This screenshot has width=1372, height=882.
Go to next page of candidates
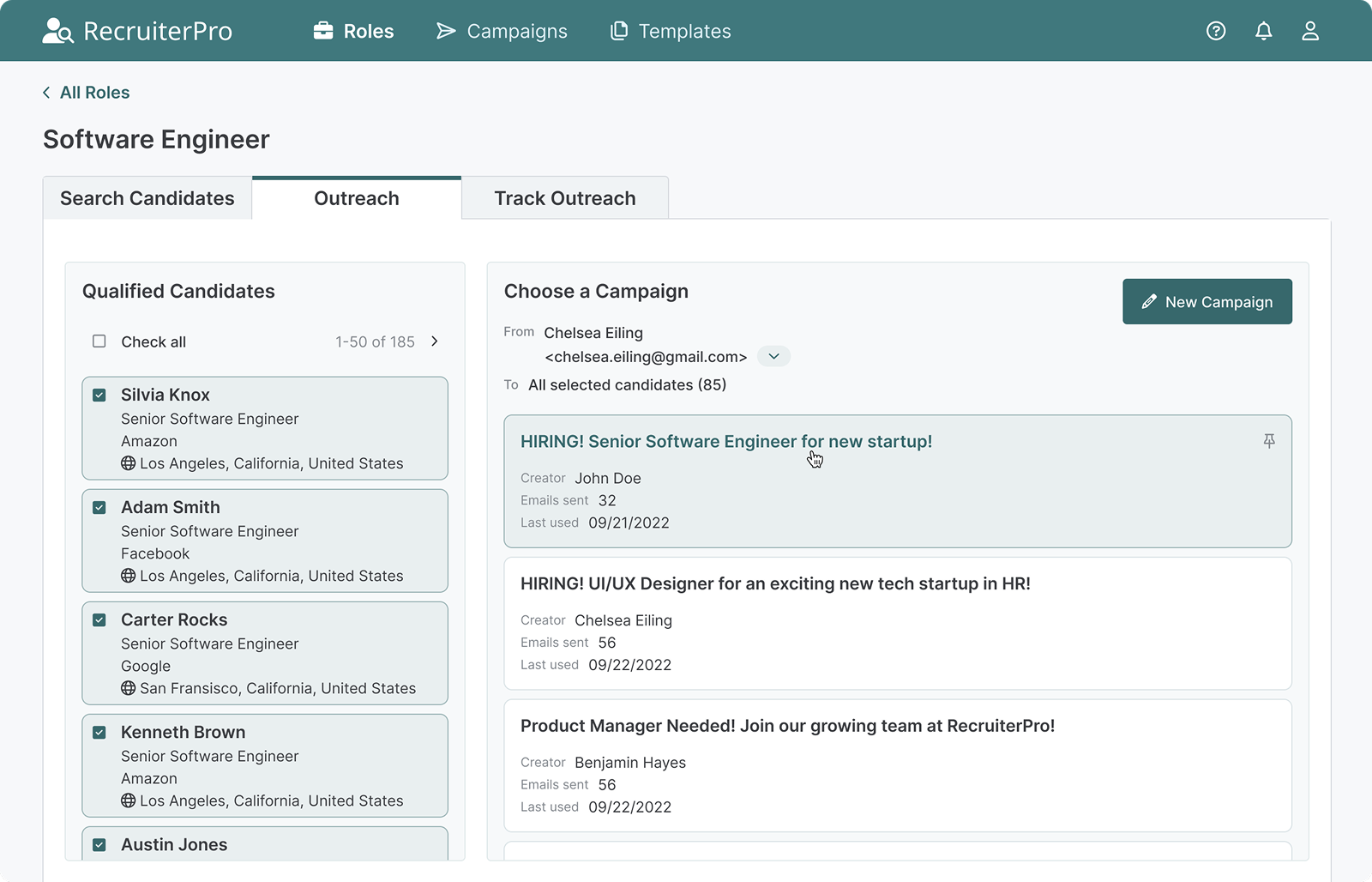435,341
